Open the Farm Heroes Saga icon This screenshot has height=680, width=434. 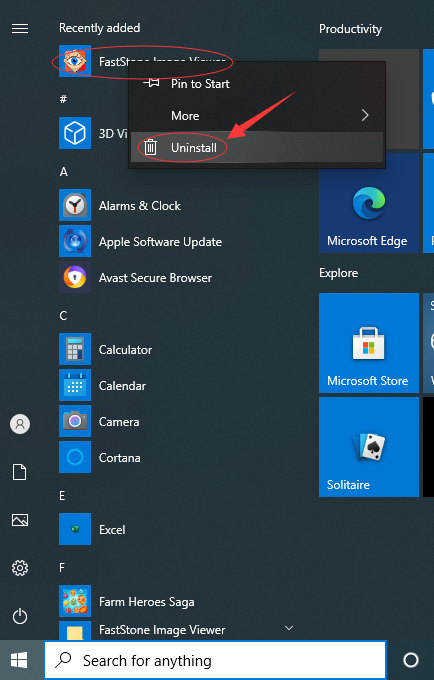point(75,601)
